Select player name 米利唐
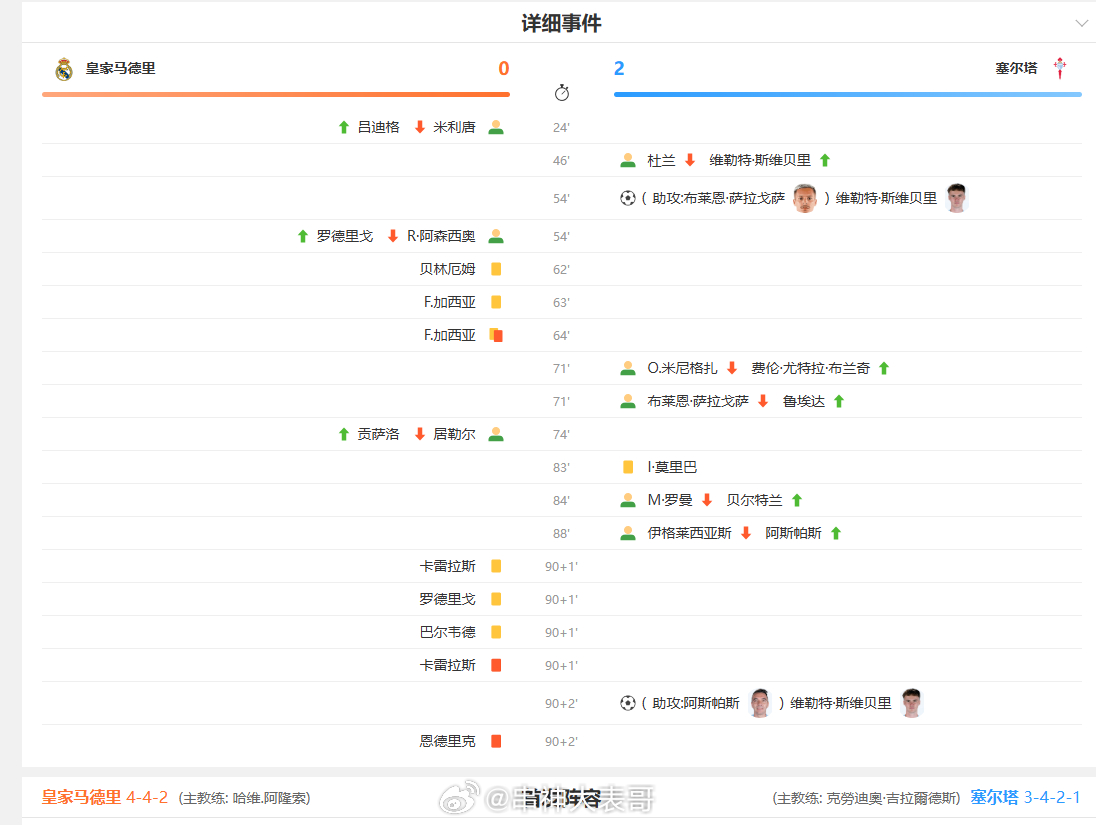 pyautogui.click(x=454, y=127)
